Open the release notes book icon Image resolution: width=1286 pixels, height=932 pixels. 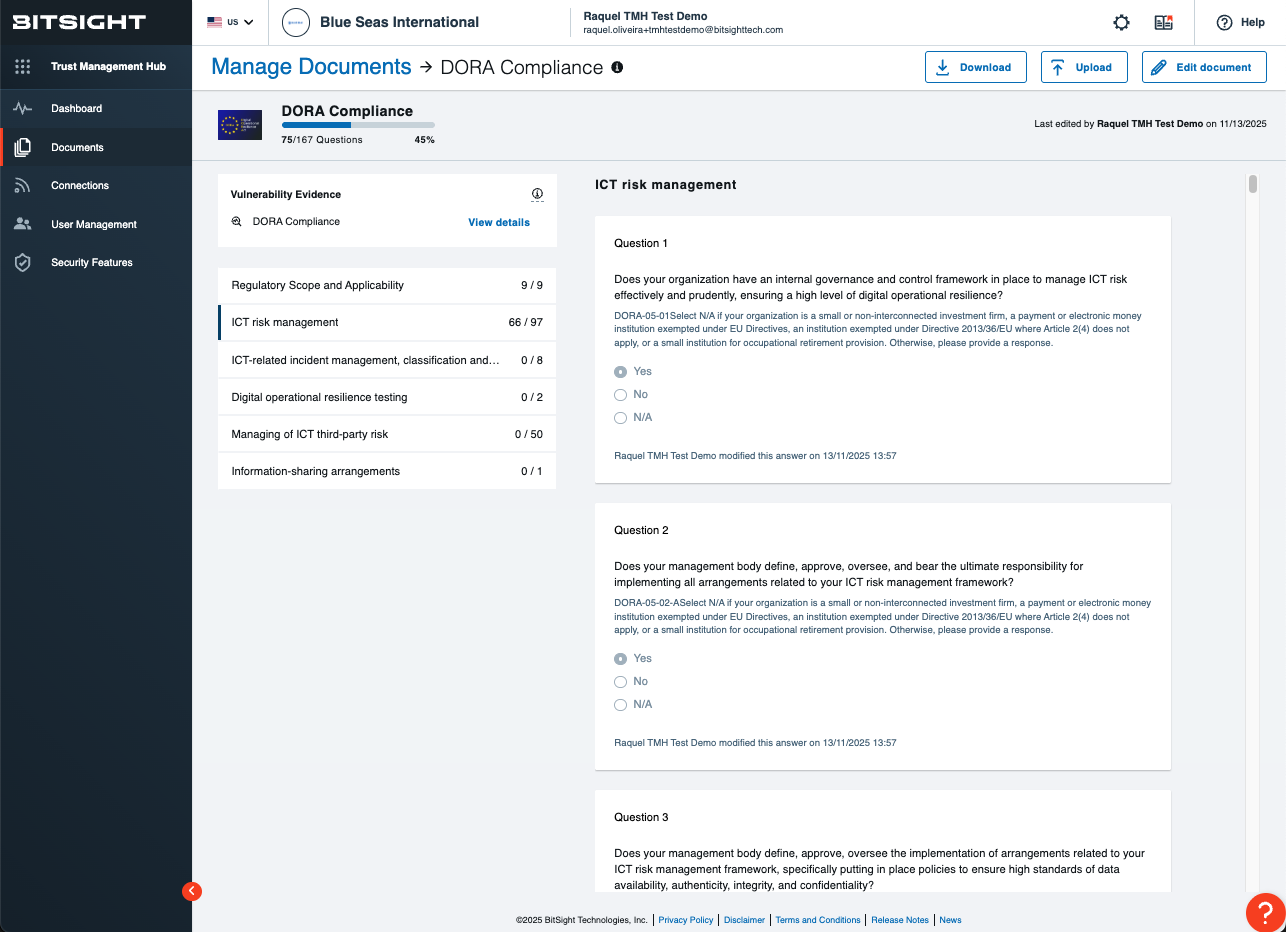tap(1163, 21)
